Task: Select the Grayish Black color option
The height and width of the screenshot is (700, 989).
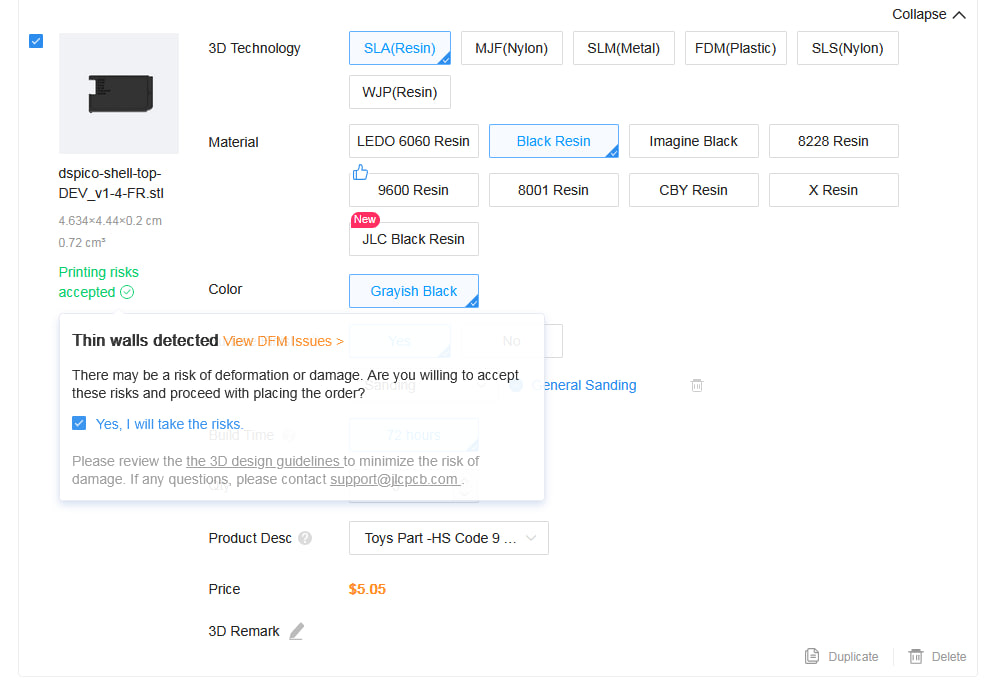Action: (x=413, y=291)
